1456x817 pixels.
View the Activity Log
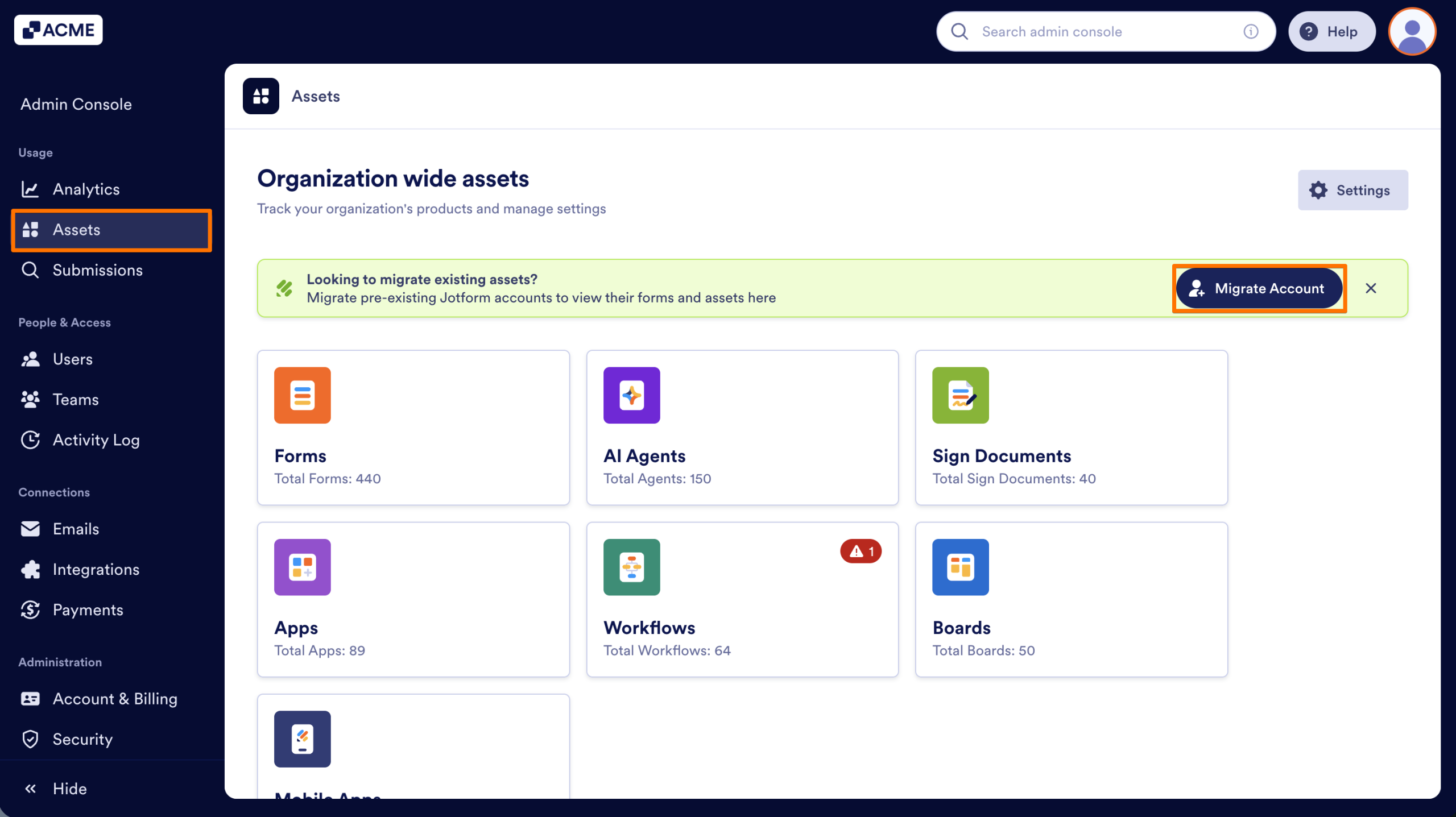point(111,440)
